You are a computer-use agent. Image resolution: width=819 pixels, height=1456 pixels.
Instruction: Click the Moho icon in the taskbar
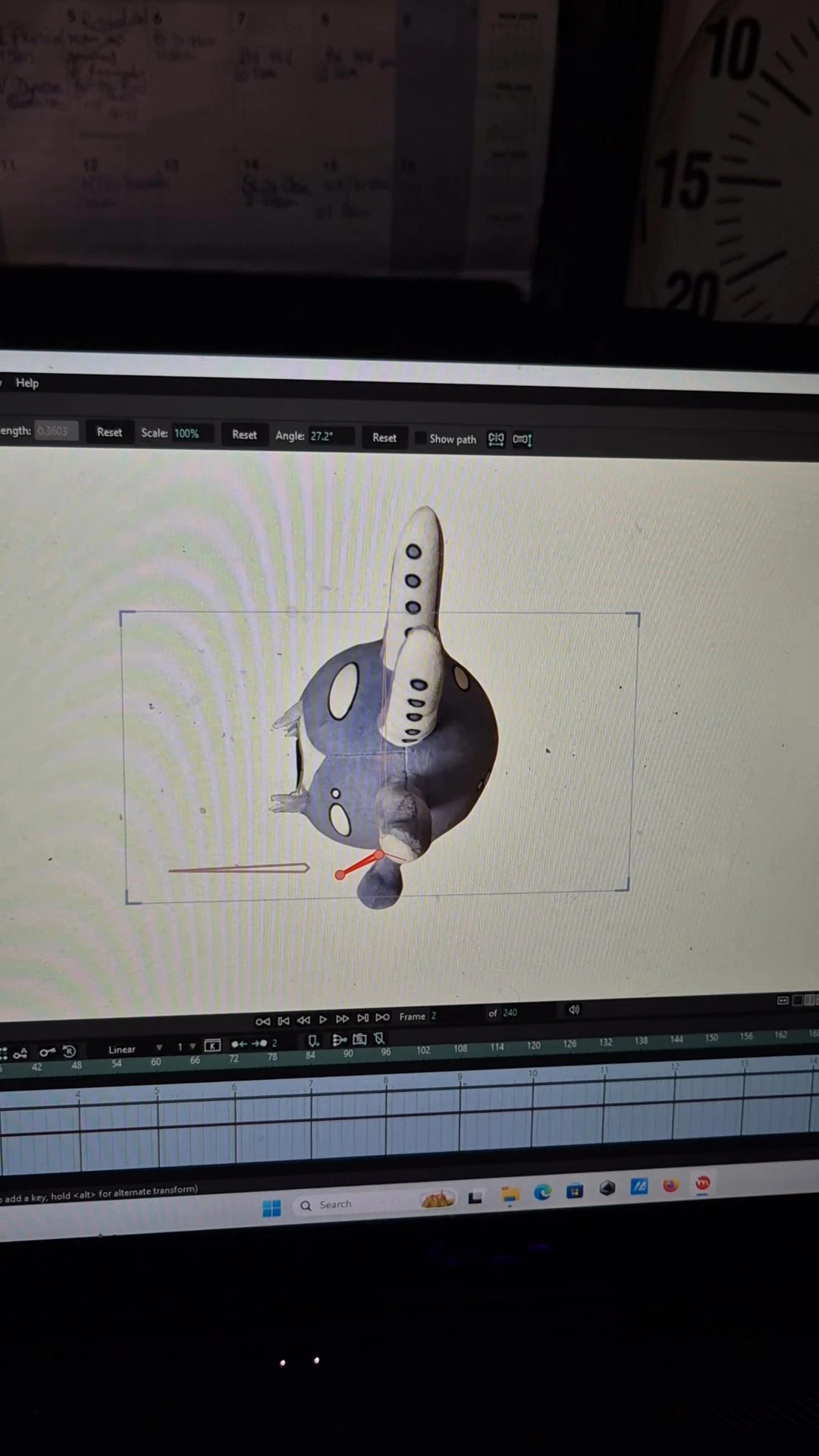[x=703, y=1183]
